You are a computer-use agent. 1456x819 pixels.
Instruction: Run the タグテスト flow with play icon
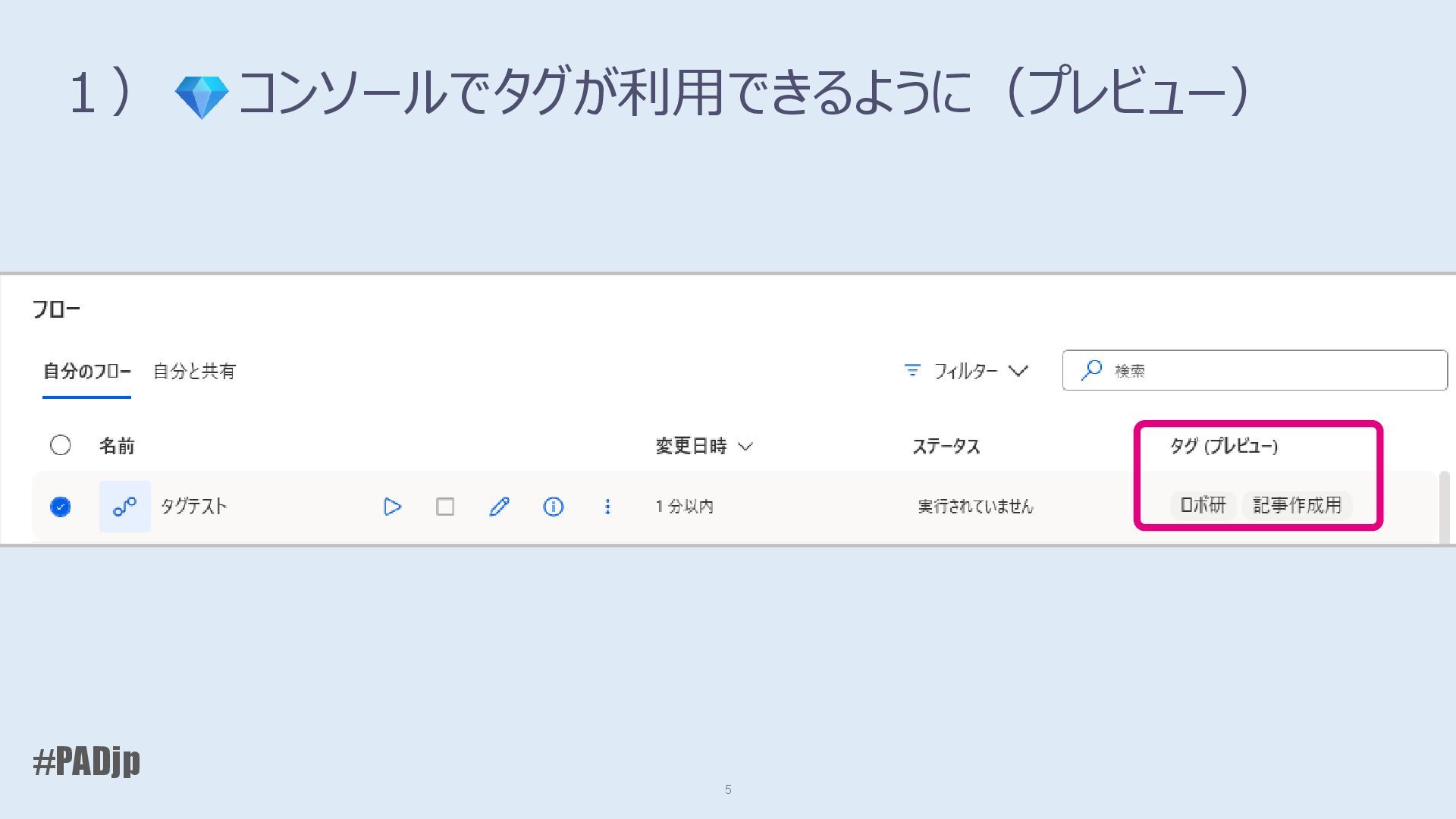pyautogui.click(x=392, y=507)
